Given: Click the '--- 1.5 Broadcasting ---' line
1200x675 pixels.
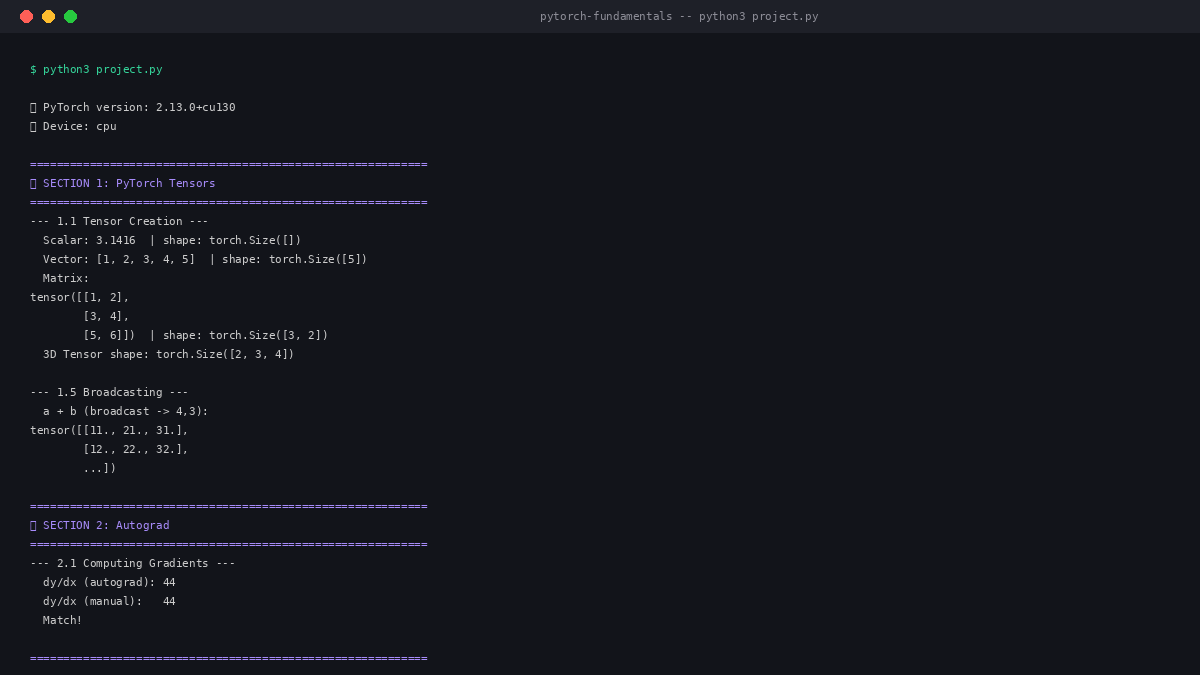Looking at the screenshot, I should 109,392.
